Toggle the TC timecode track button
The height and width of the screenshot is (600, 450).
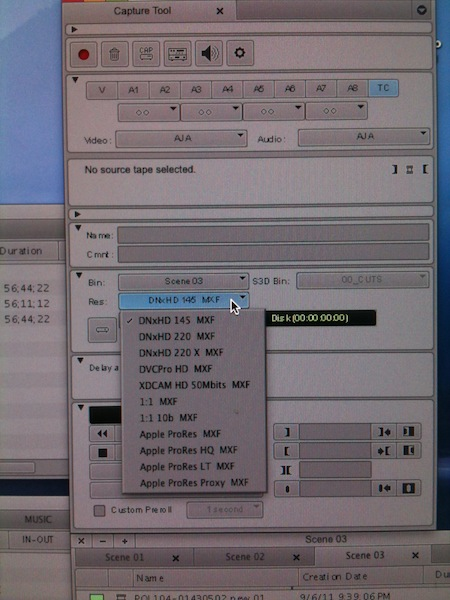[383, 88]
